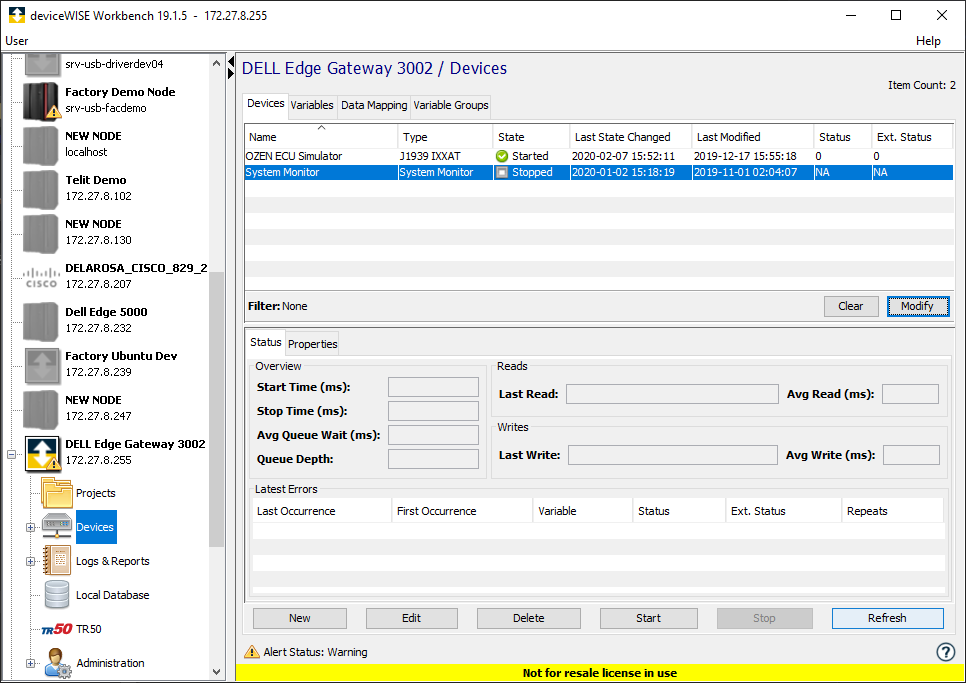Image resolution: width=966 pixels, height=683 pixels.
Task: Expand the left pane with right arrow
Action: 231,73
